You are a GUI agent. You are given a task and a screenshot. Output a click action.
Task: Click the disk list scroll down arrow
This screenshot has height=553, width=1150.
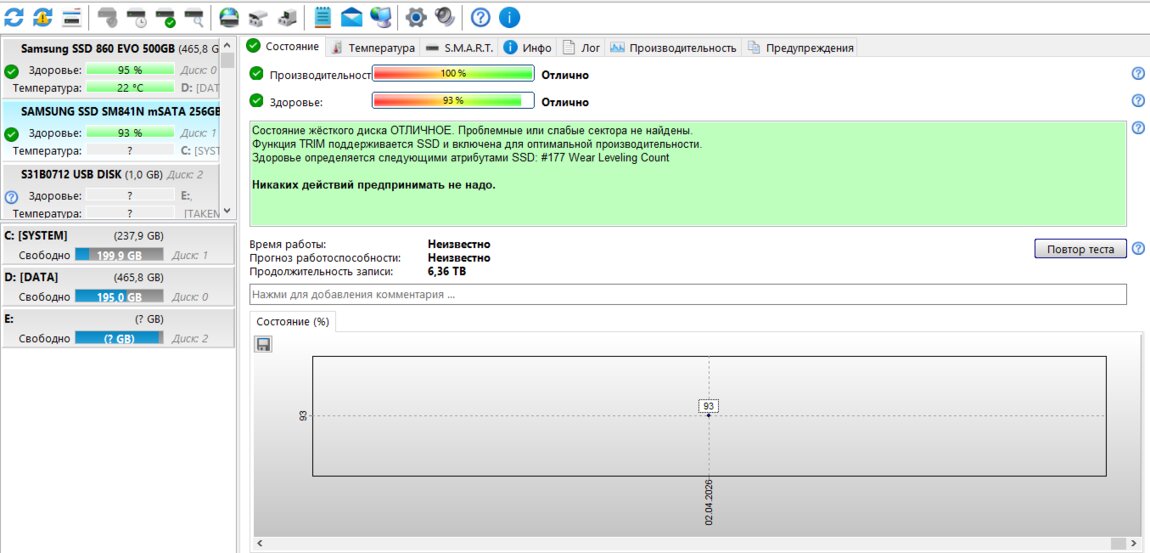point(228,211)
